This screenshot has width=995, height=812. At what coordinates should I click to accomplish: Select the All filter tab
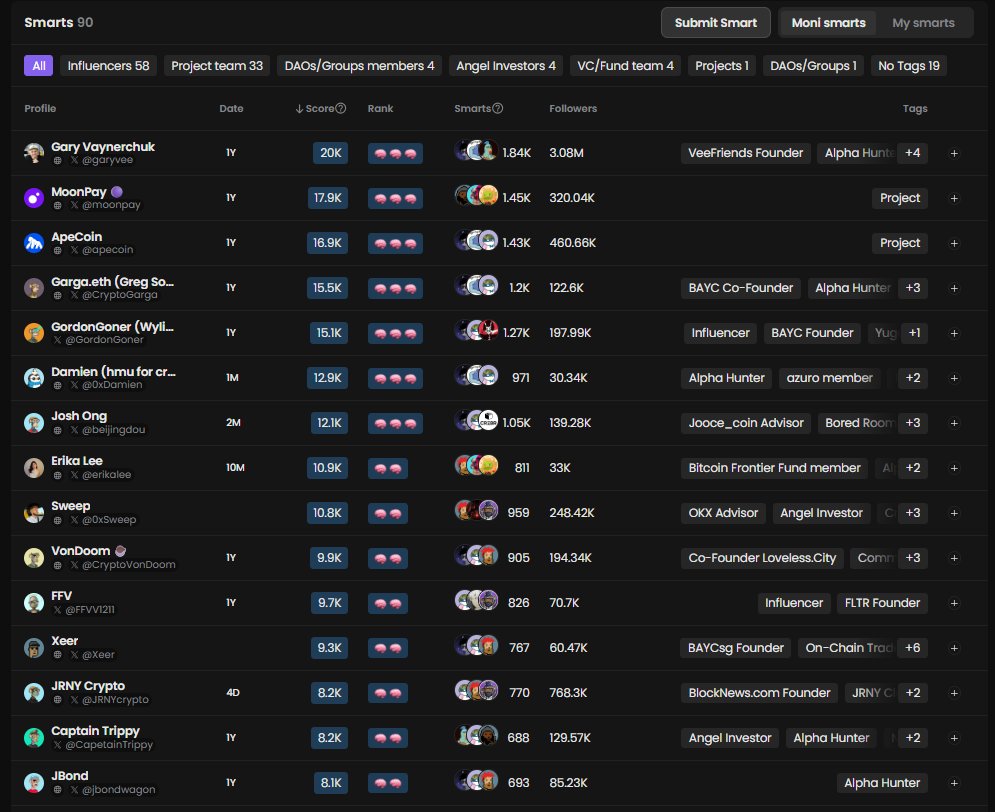click(x=38, y=66)
